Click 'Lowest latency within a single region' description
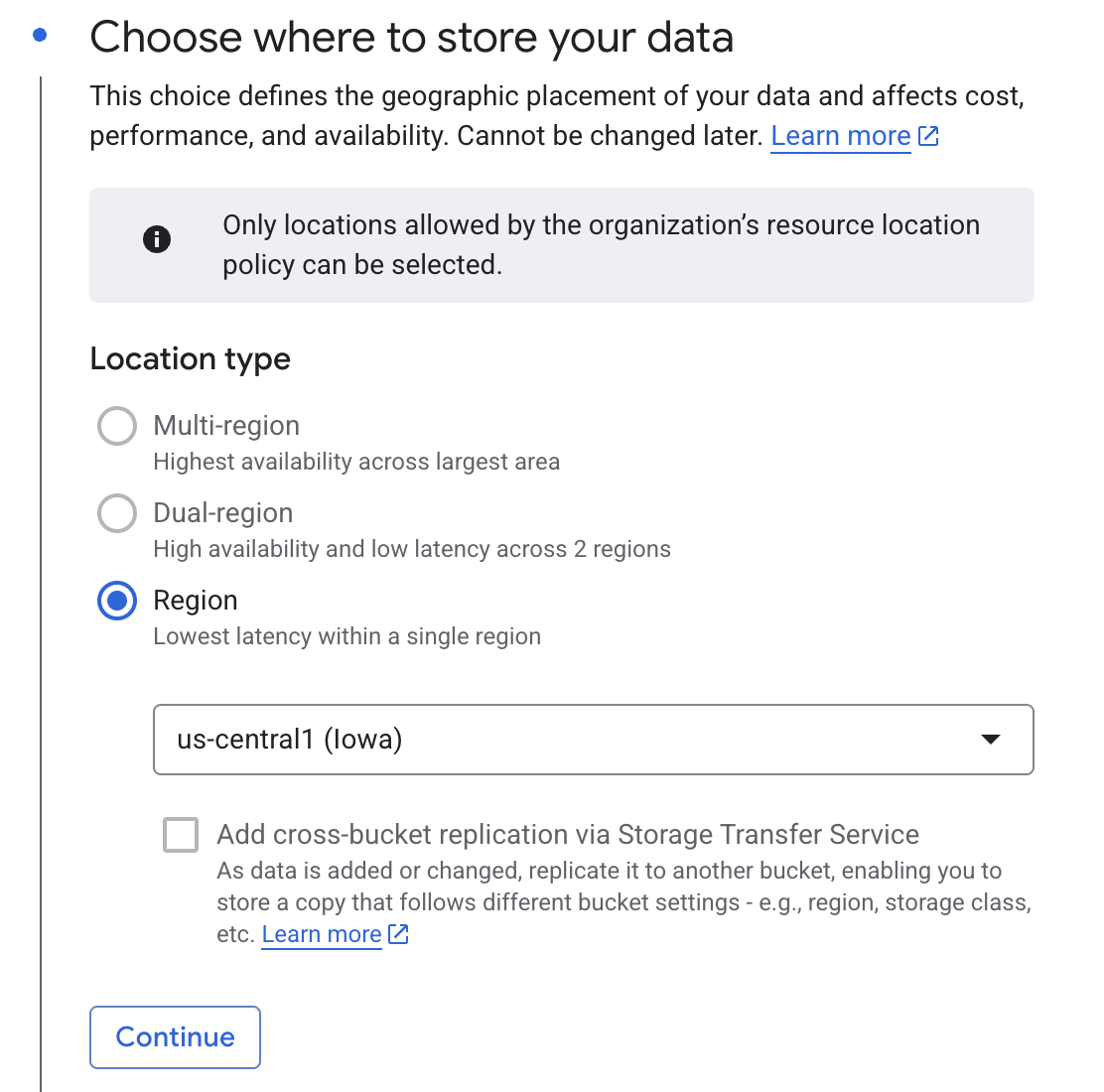 click(x=347, y=636)
